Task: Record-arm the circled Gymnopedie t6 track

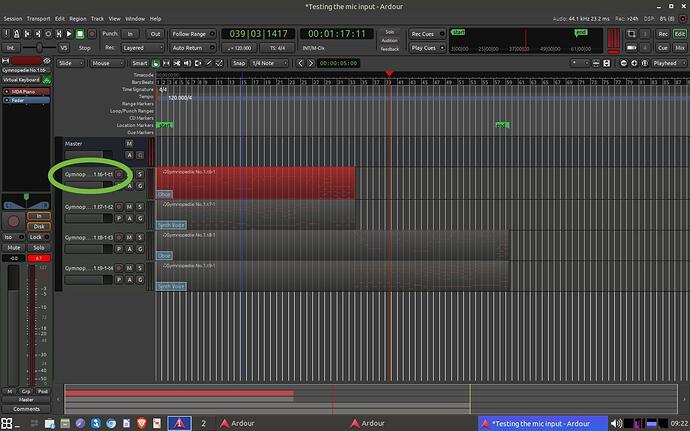Action: 119,174
